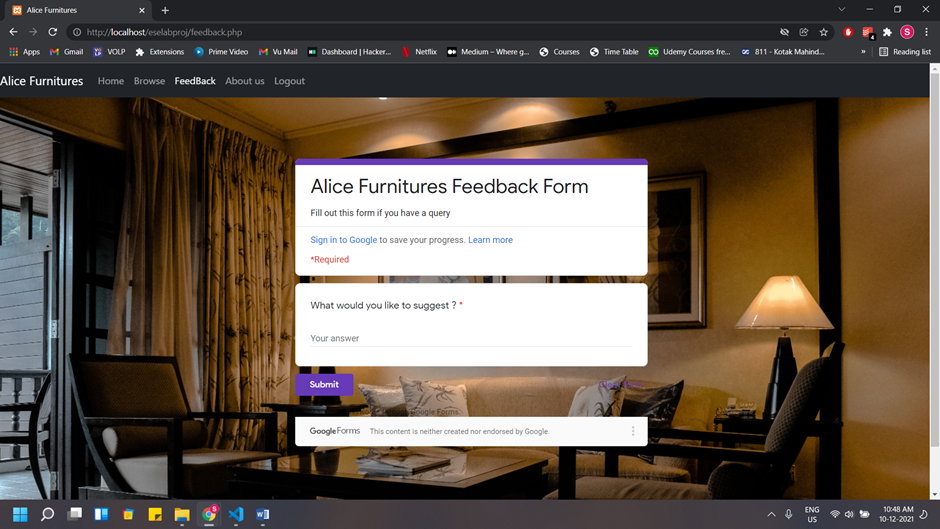Go to Home nav item
Screen dimensions: 940x529
pos(111,81)
